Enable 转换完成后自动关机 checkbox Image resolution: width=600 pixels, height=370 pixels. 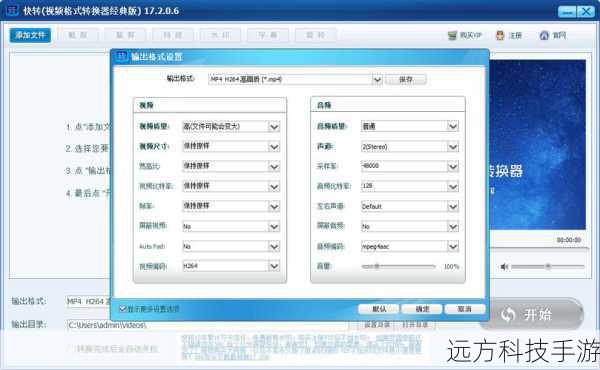coord(71,349)
